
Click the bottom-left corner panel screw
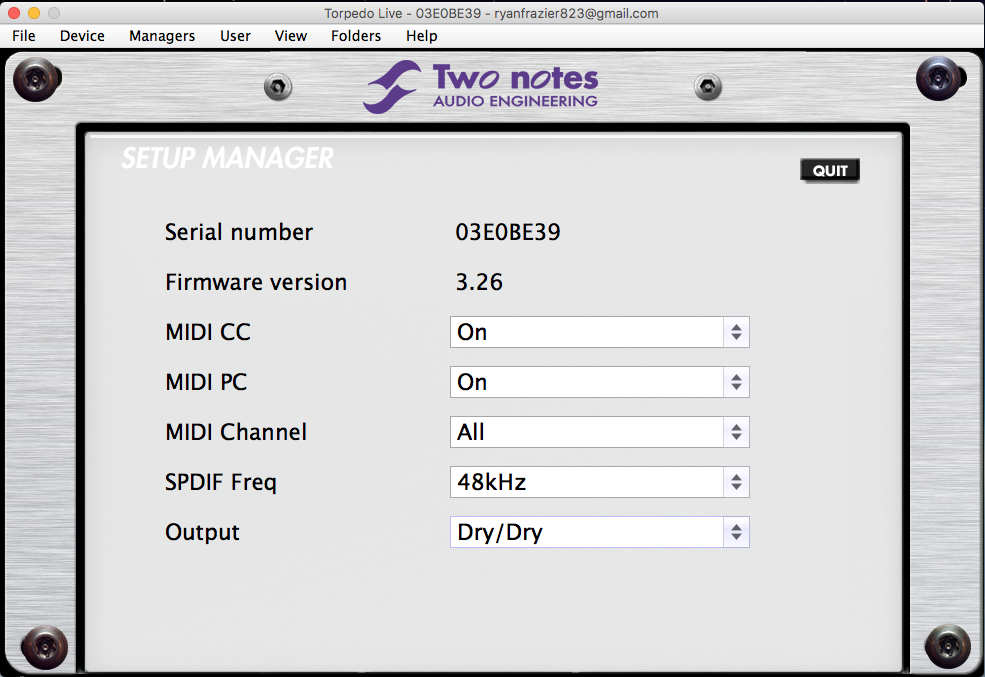[x=43, y=646]
